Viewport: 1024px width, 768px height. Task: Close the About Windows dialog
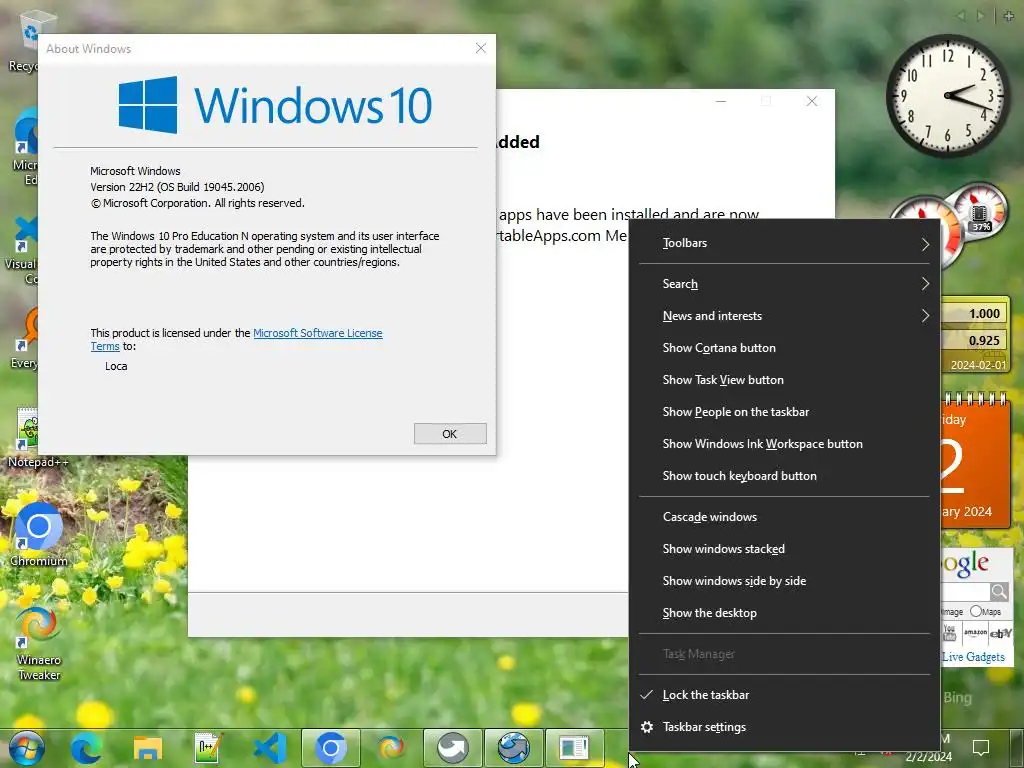(481, 48)
